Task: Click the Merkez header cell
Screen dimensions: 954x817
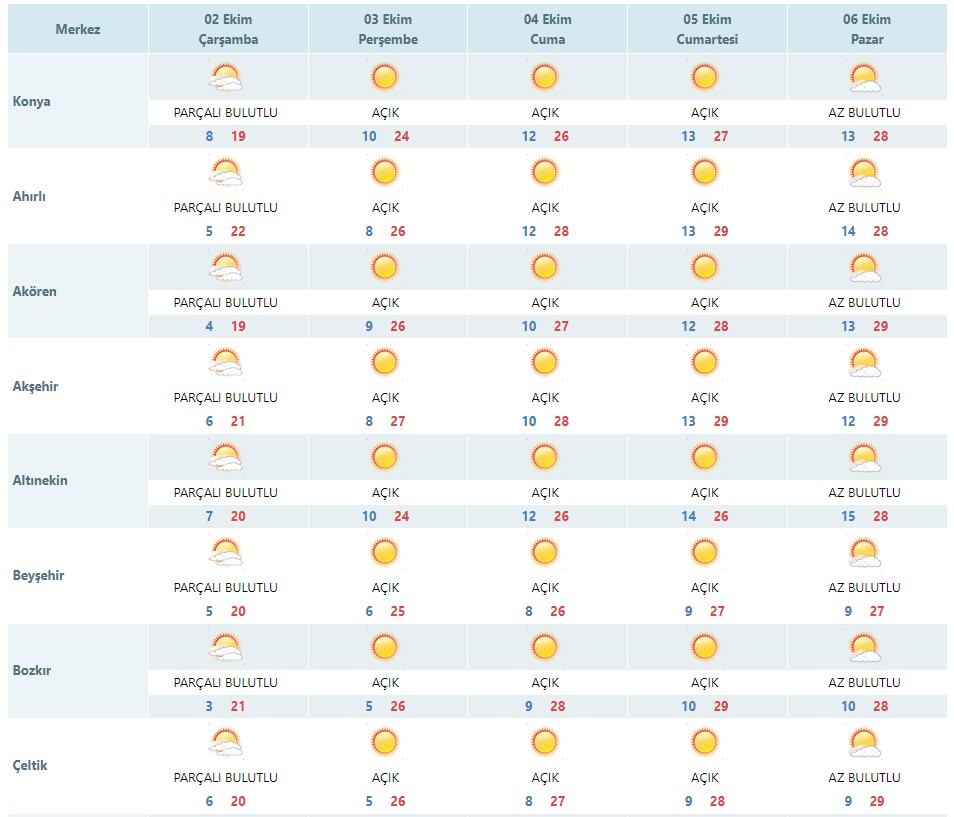Action: (78, 29)
